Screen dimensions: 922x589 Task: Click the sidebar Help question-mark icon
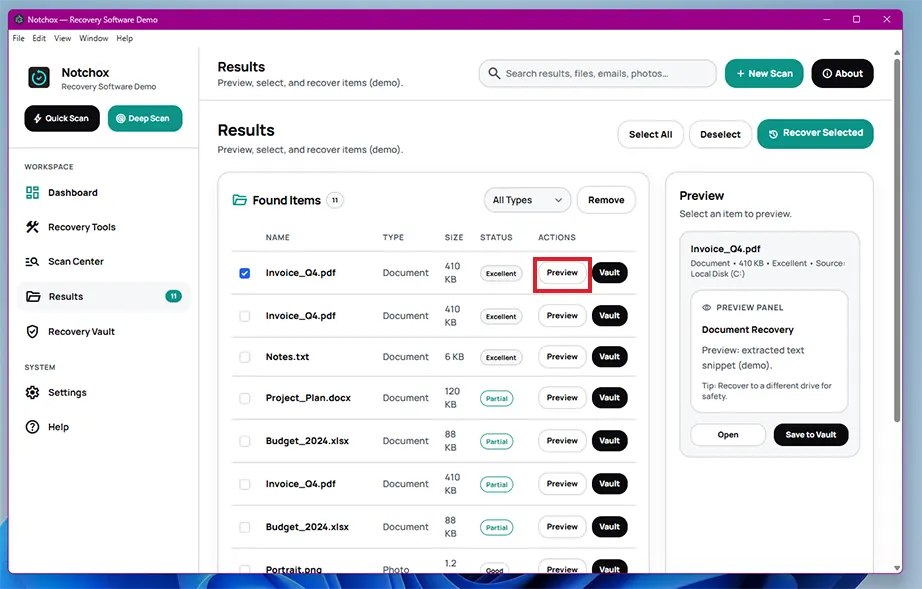(x=32, y=427)
